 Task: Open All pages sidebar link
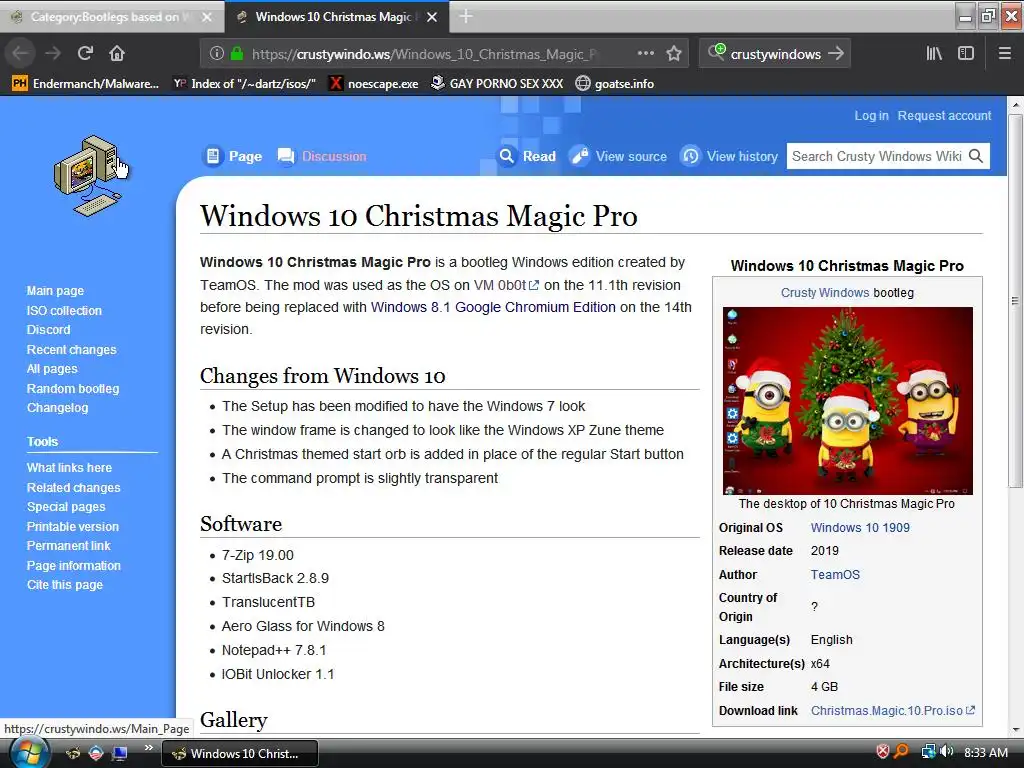(52, 369)
